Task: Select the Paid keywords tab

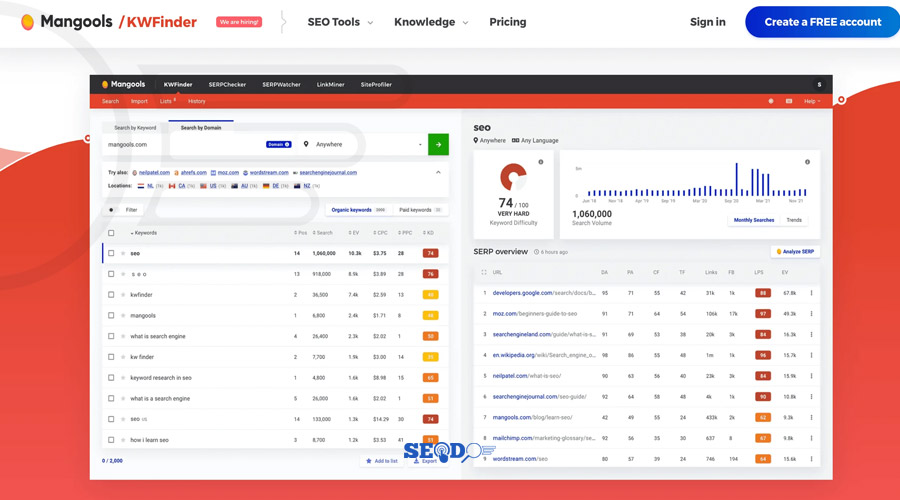Action: (419, 210)
